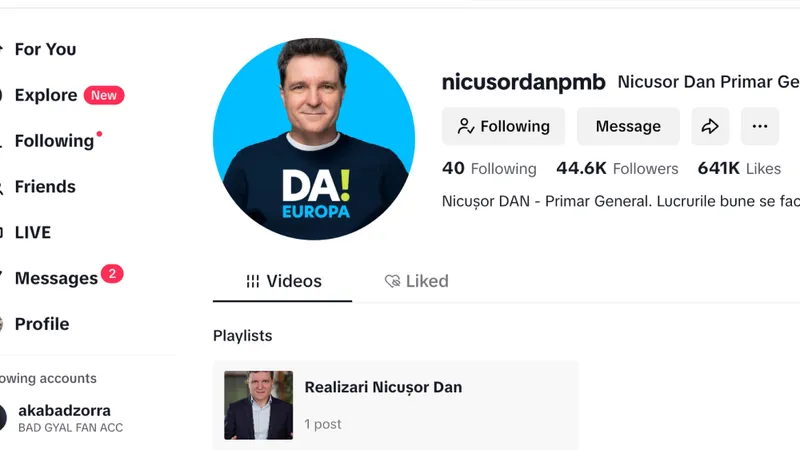Viewport: 800px width, 450px height.
Task: Open the For You feed
Action: 45,49
